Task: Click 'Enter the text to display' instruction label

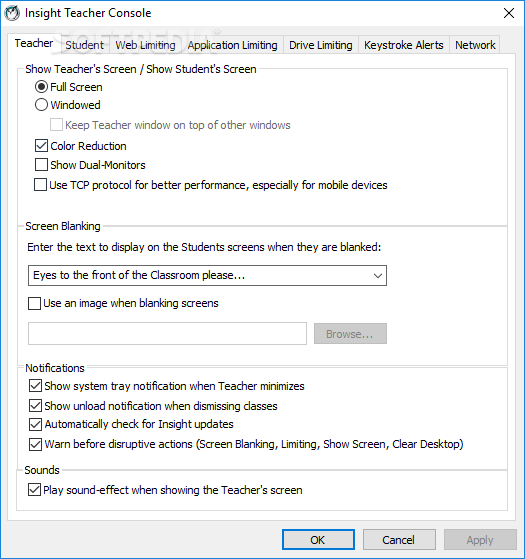Action: click(204, 247)
